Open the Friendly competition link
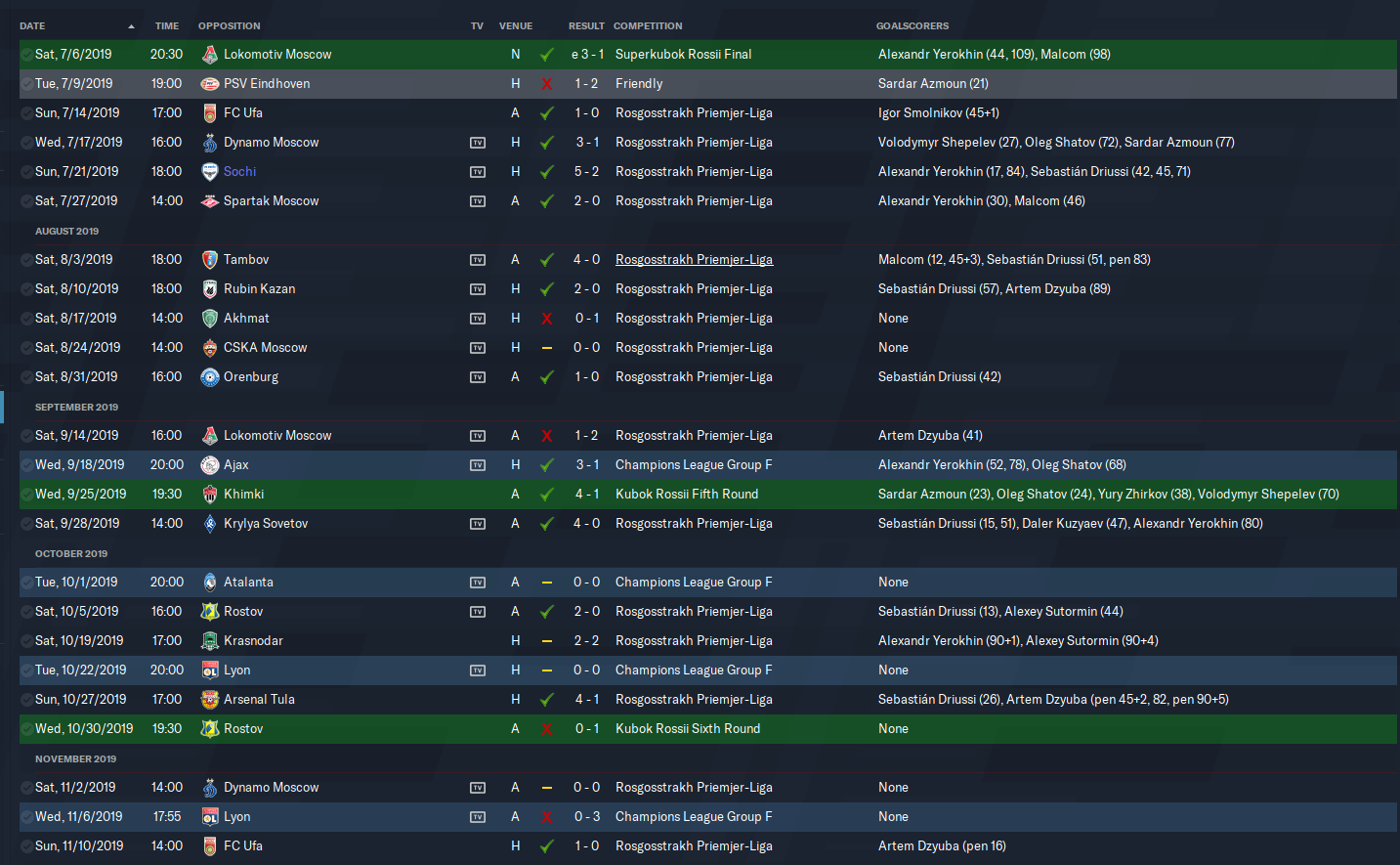 (639, 84)
